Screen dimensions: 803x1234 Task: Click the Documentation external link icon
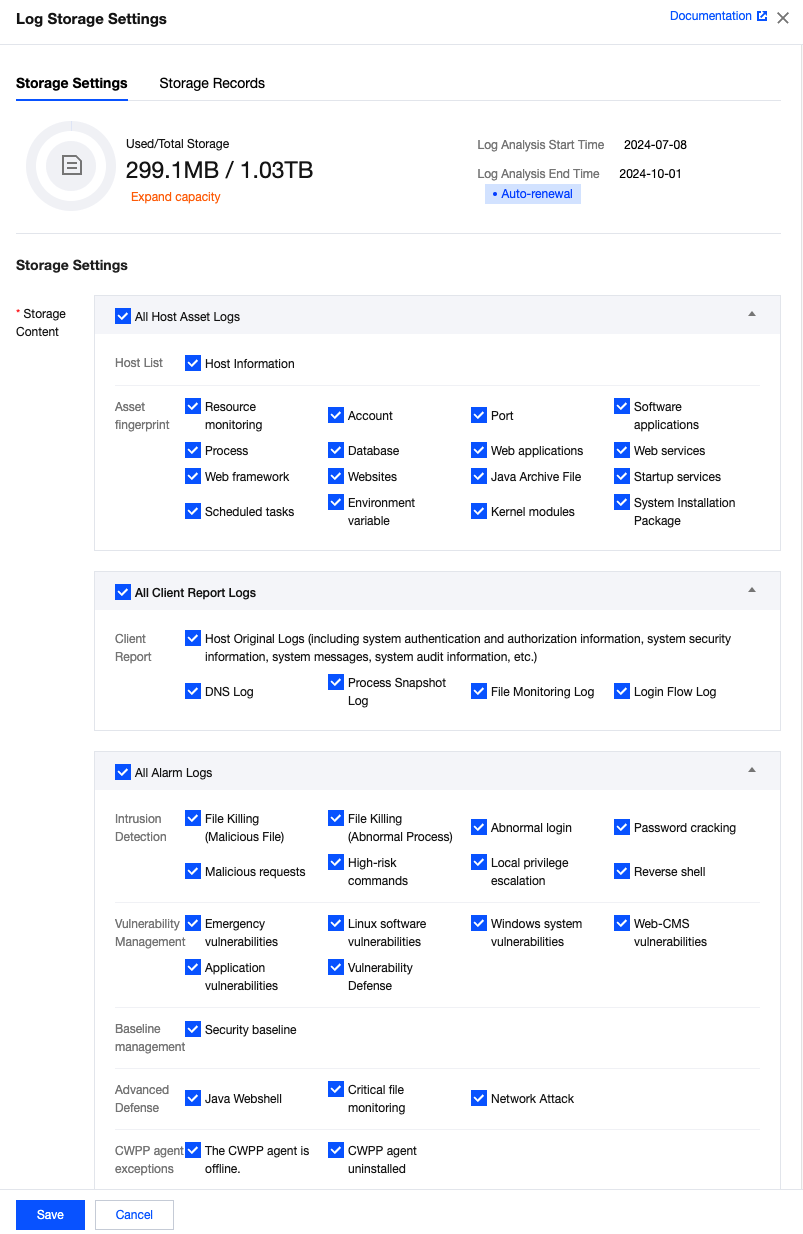[762, 17]
